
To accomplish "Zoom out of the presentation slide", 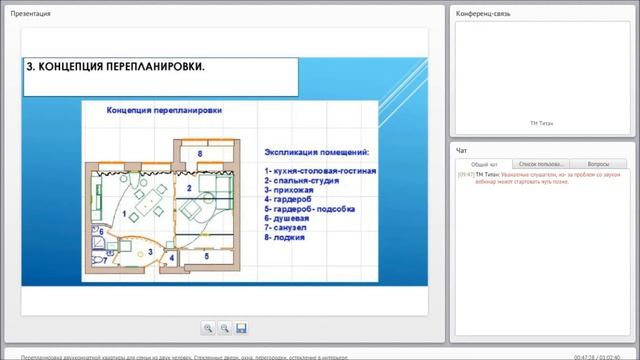I will pyautogui.click(x=224, y=328).
